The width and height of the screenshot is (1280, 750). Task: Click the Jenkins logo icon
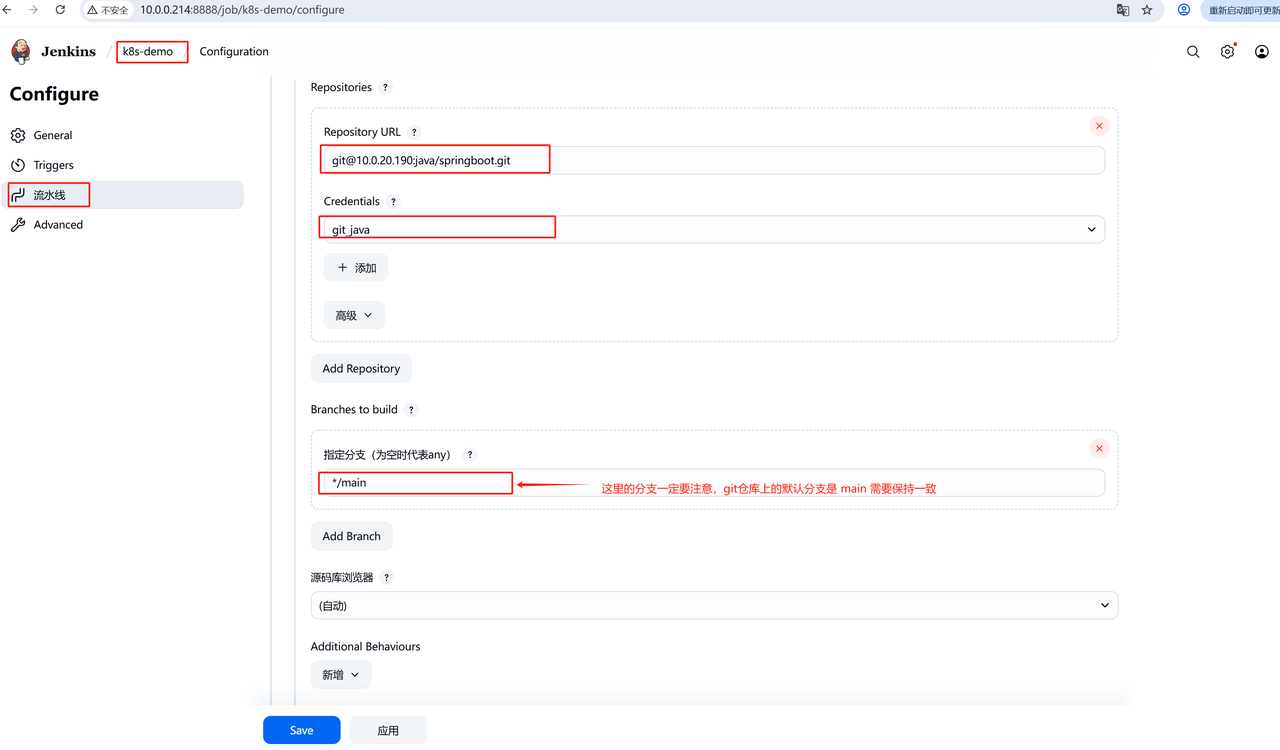click(x=21, y=52)
